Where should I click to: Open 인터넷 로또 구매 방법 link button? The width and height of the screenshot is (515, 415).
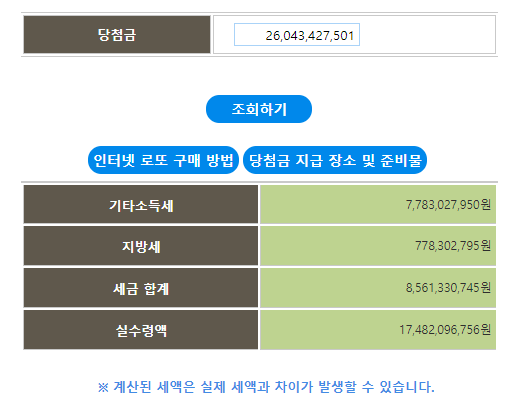click(163, 160)
